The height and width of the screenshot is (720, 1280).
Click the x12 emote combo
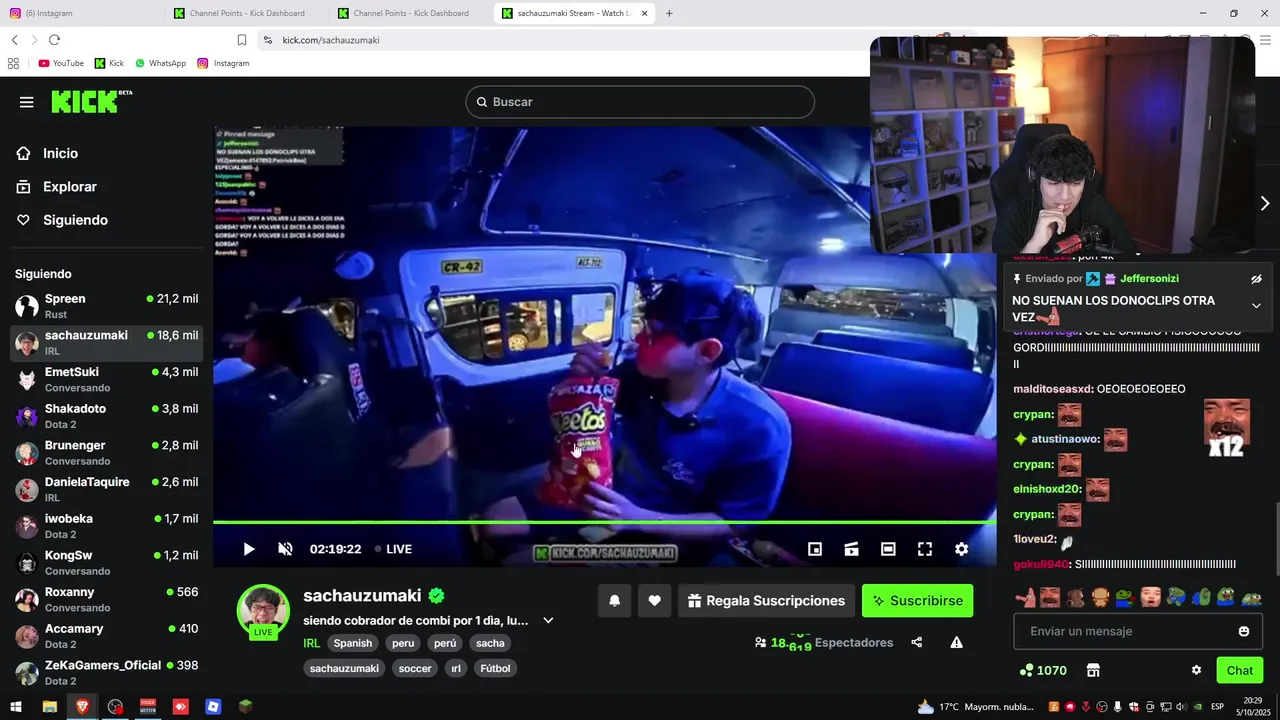coord(1226,429)
